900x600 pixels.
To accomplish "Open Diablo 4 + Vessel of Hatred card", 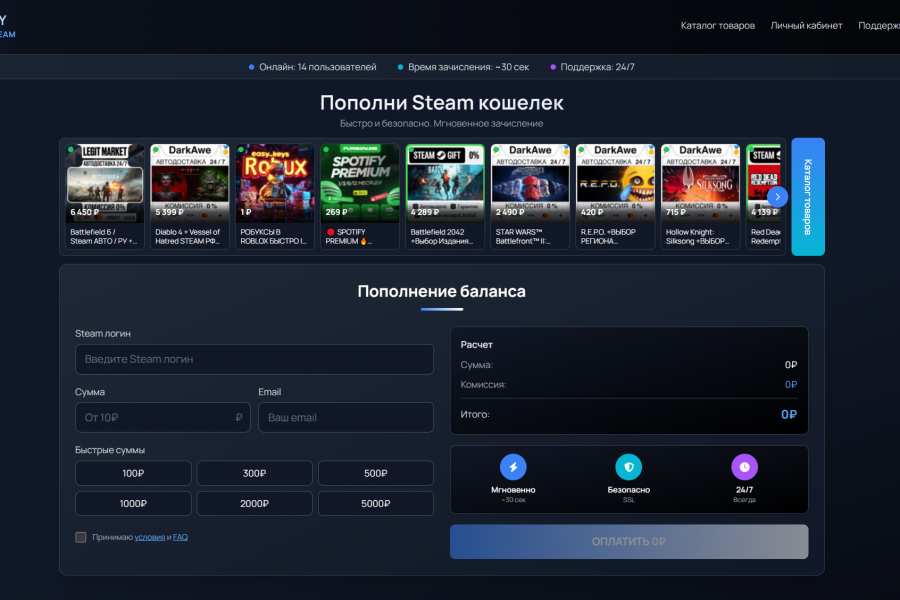I will (189, 196).
